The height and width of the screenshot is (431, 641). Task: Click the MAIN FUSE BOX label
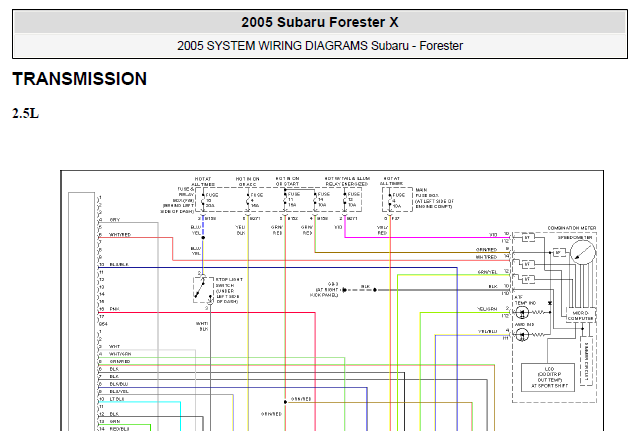pyautogui.click(x=434, y=198)
